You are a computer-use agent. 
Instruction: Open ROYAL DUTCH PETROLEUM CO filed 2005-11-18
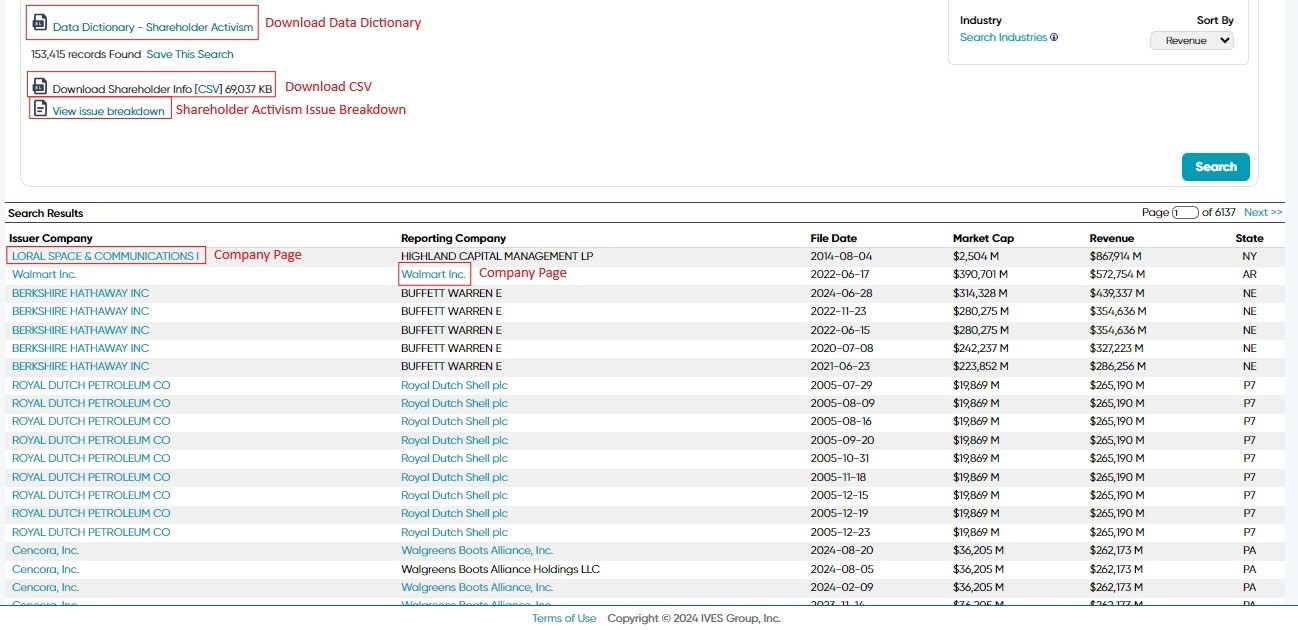click(x=91, y=477)
